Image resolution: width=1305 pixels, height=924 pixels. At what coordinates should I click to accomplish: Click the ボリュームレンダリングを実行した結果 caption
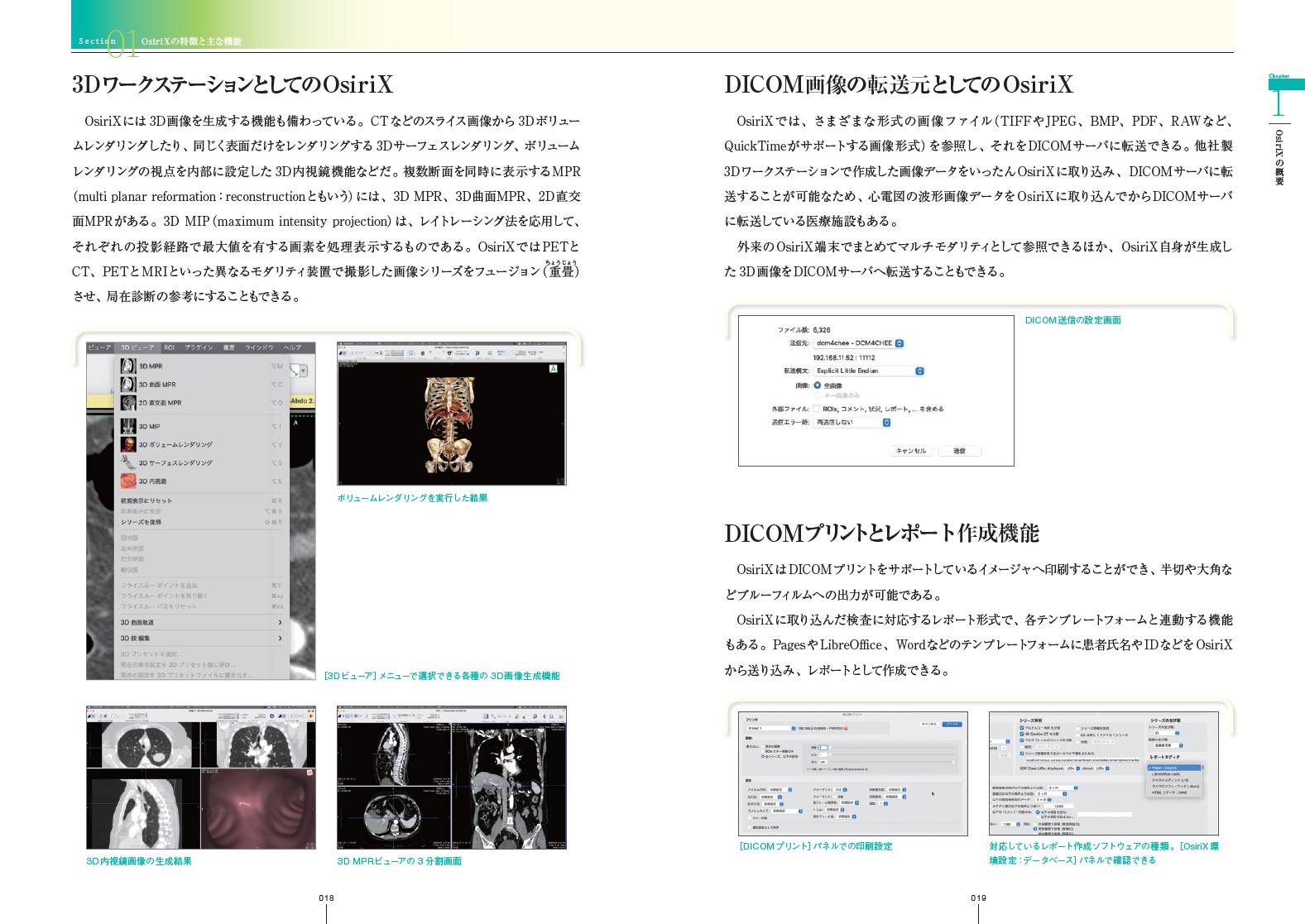tap(412, 498)
